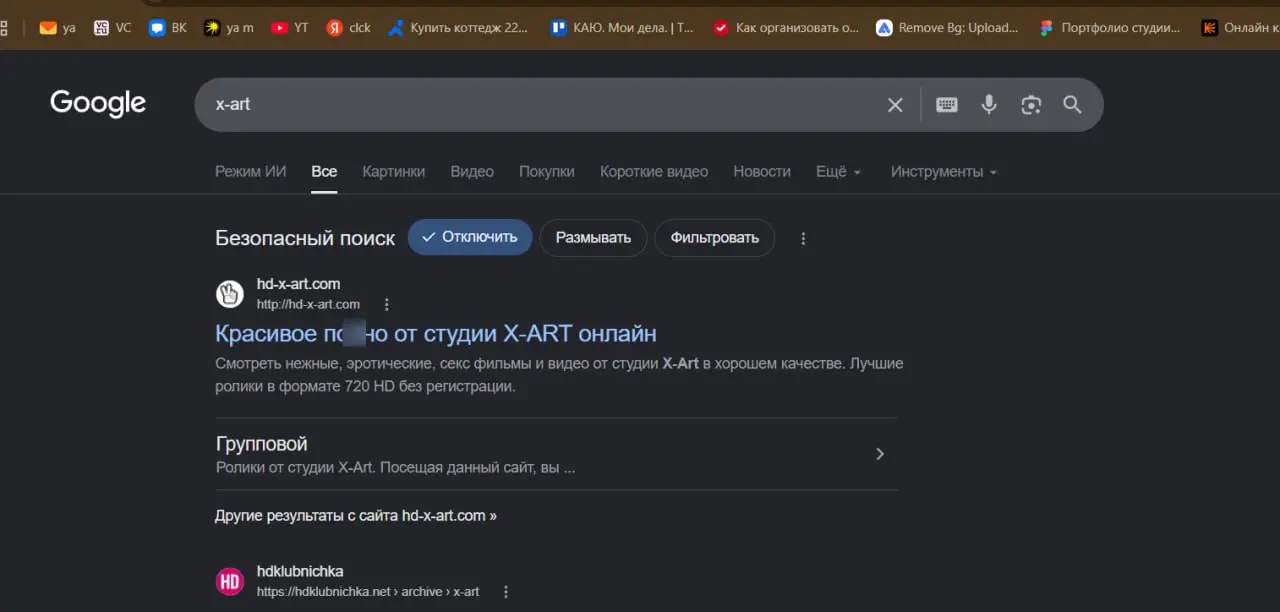
Task: Switch to the 'Новости' tab
Action: 762,172
